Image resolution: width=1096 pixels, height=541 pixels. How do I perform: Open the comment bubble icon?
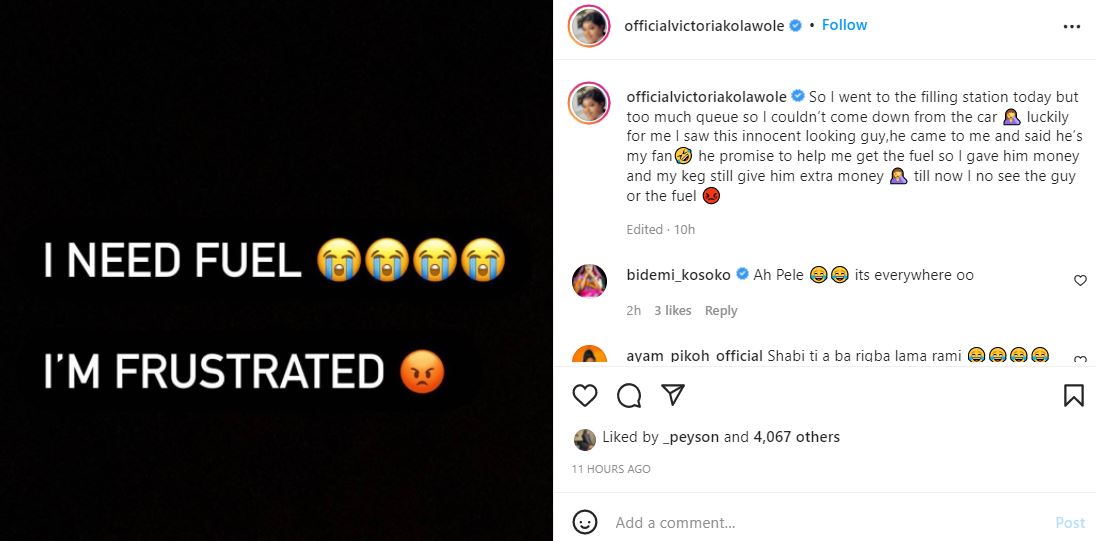(629, 396)
